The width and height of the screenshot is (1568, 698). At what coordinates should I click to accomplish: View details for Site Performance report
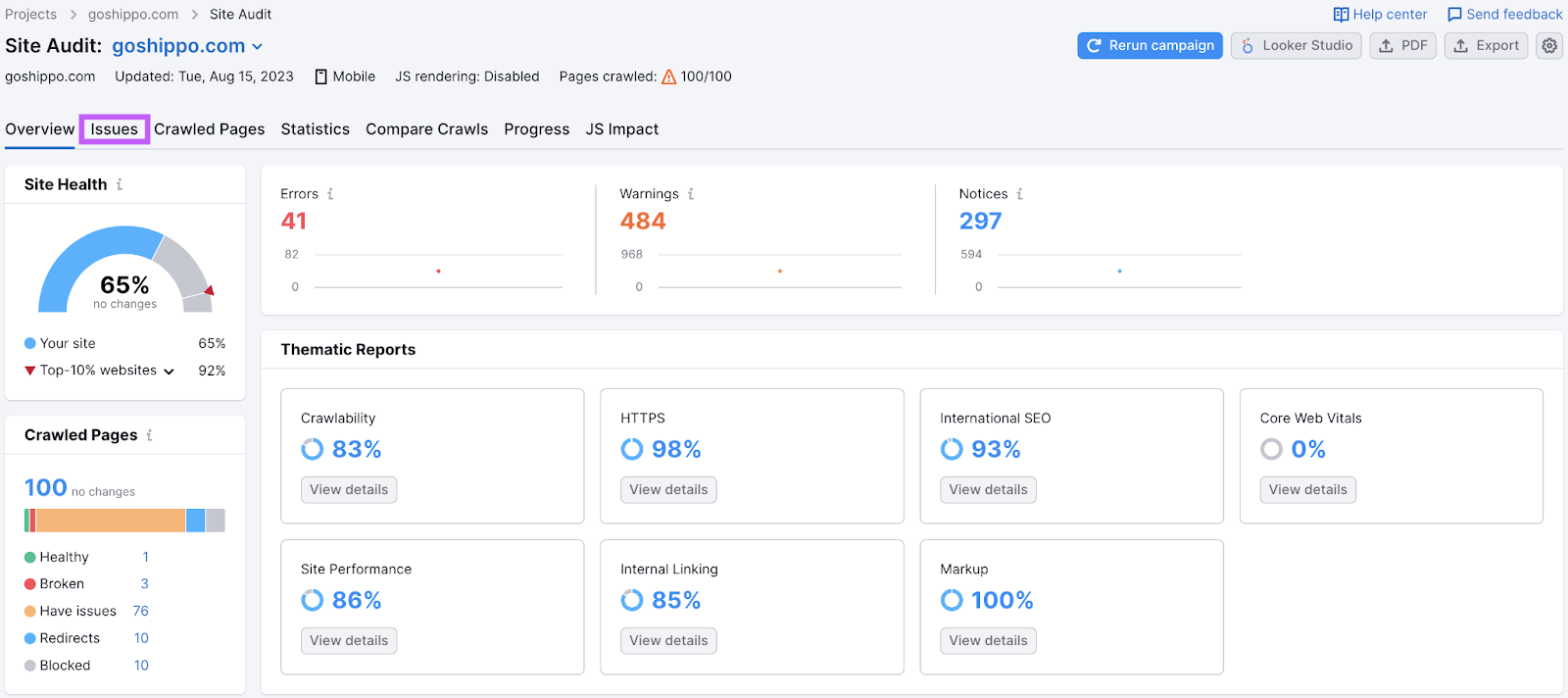[349, 641]
